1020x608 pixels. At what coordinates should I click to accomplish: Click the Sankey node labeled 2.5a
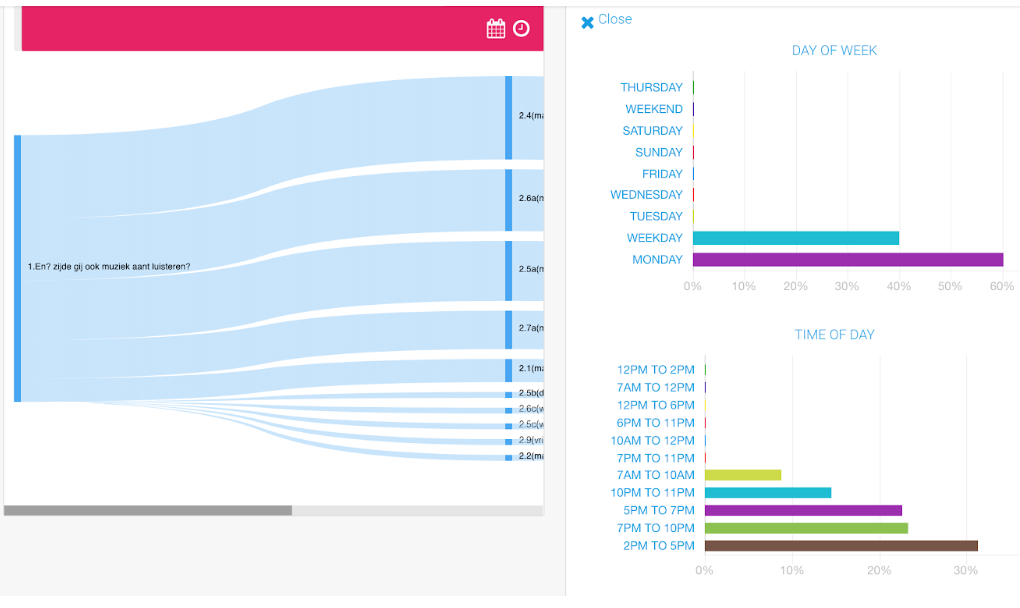(x=508, y=270)
